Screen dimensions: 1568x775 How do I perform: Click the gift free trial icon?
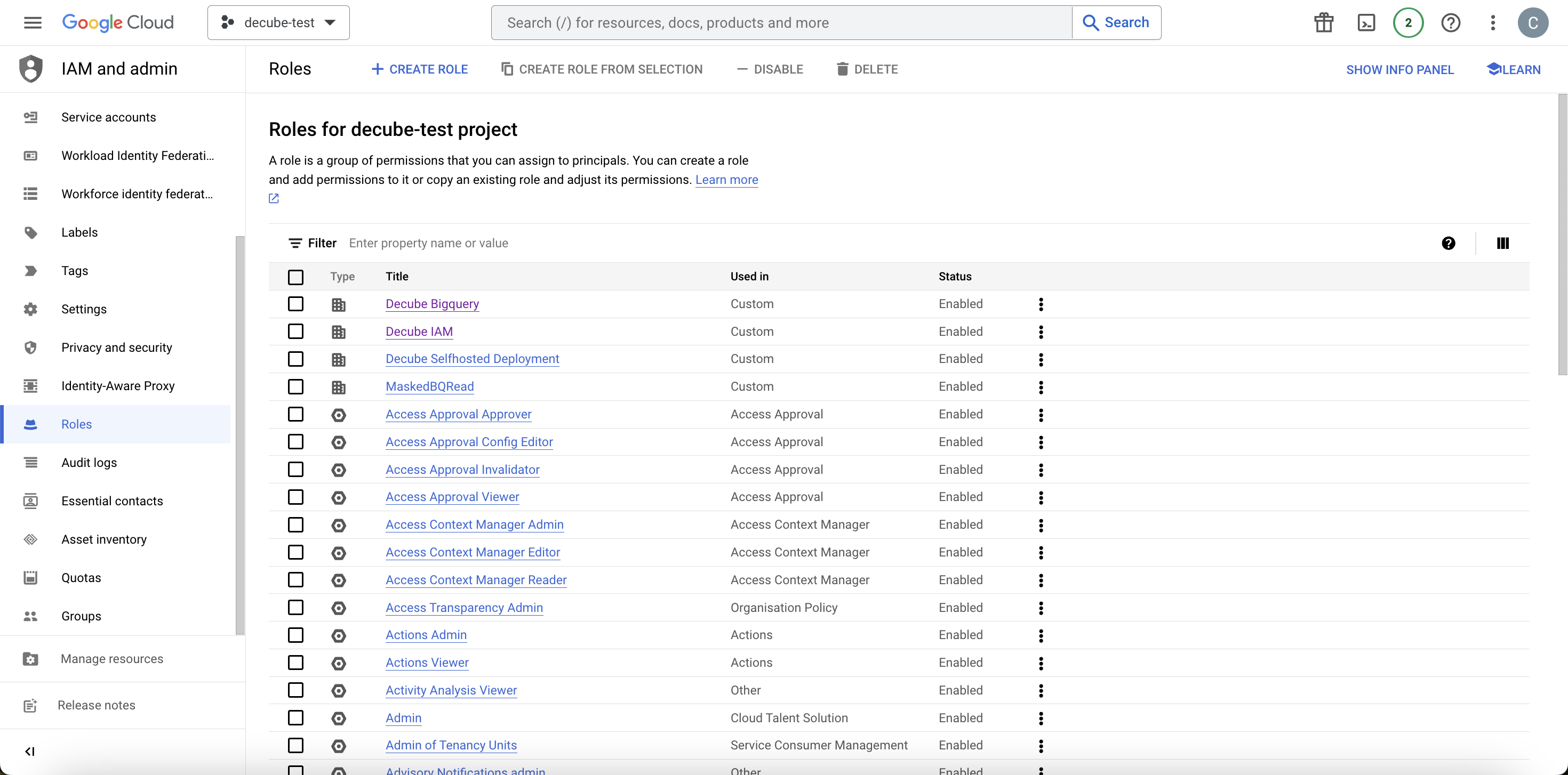tap(1323, 22)
